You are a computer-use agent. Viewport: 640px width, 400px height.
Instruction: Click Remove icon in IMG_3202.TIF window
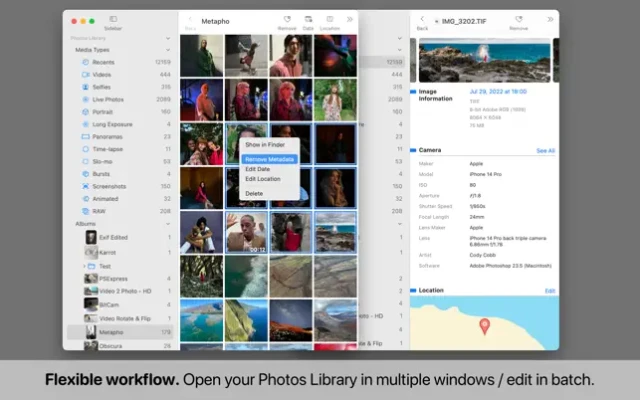coord(518,19)
